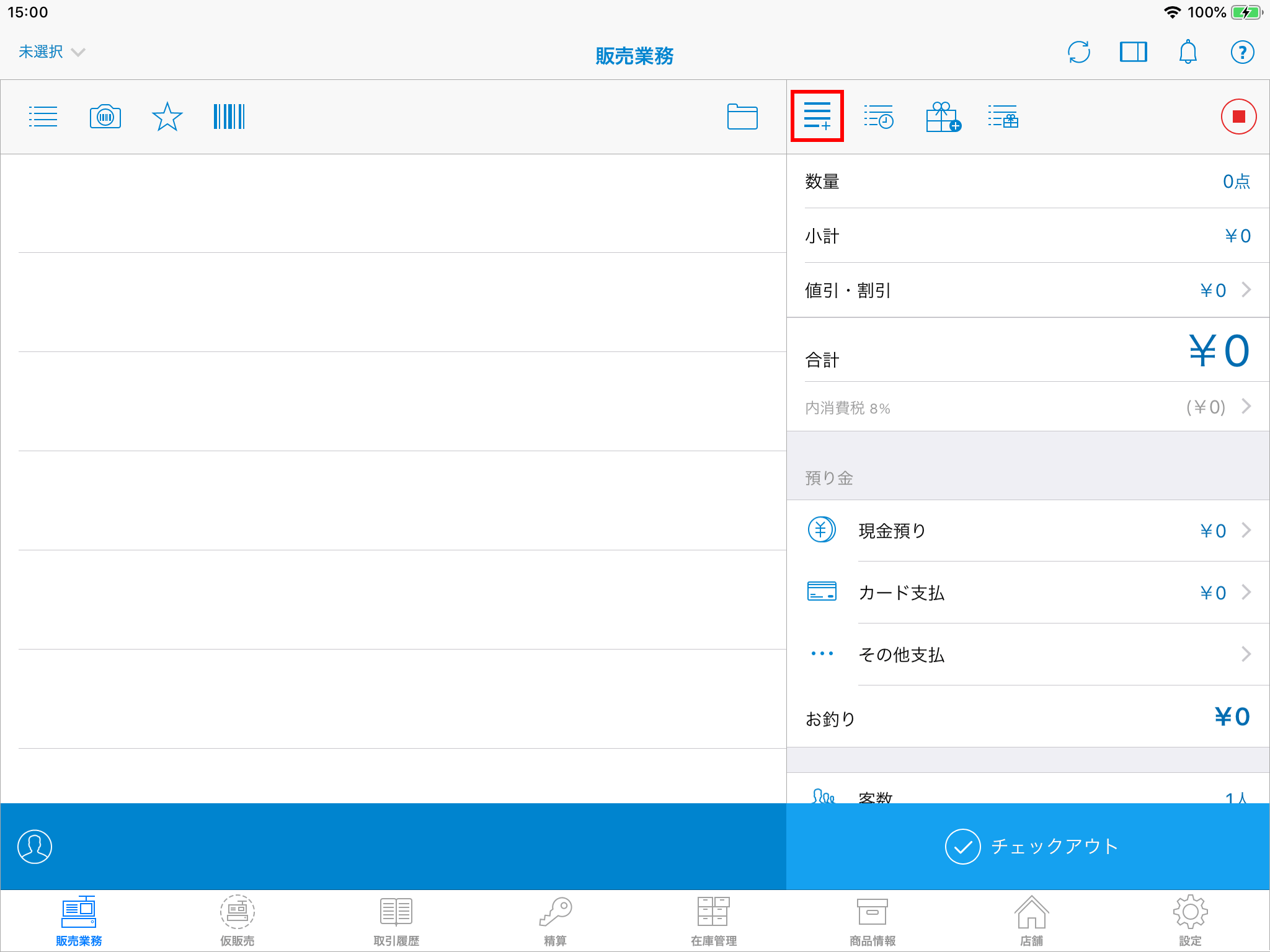Tap the customer profile icon button

(35, 847)
